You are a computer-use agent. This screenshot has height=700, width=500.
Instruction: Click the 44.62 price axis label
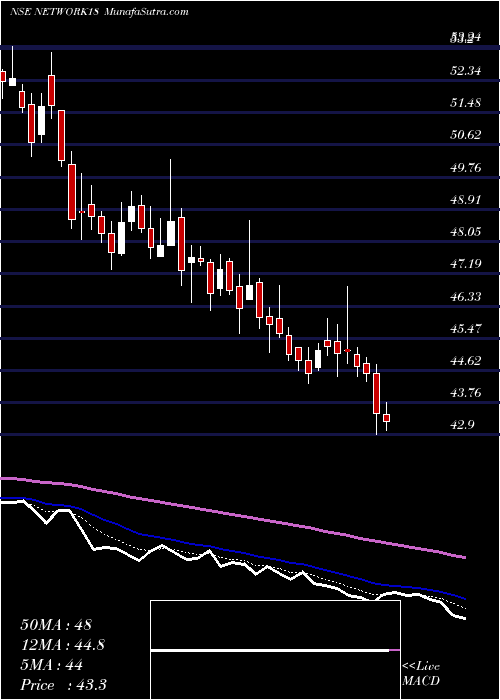coord(466,361)
